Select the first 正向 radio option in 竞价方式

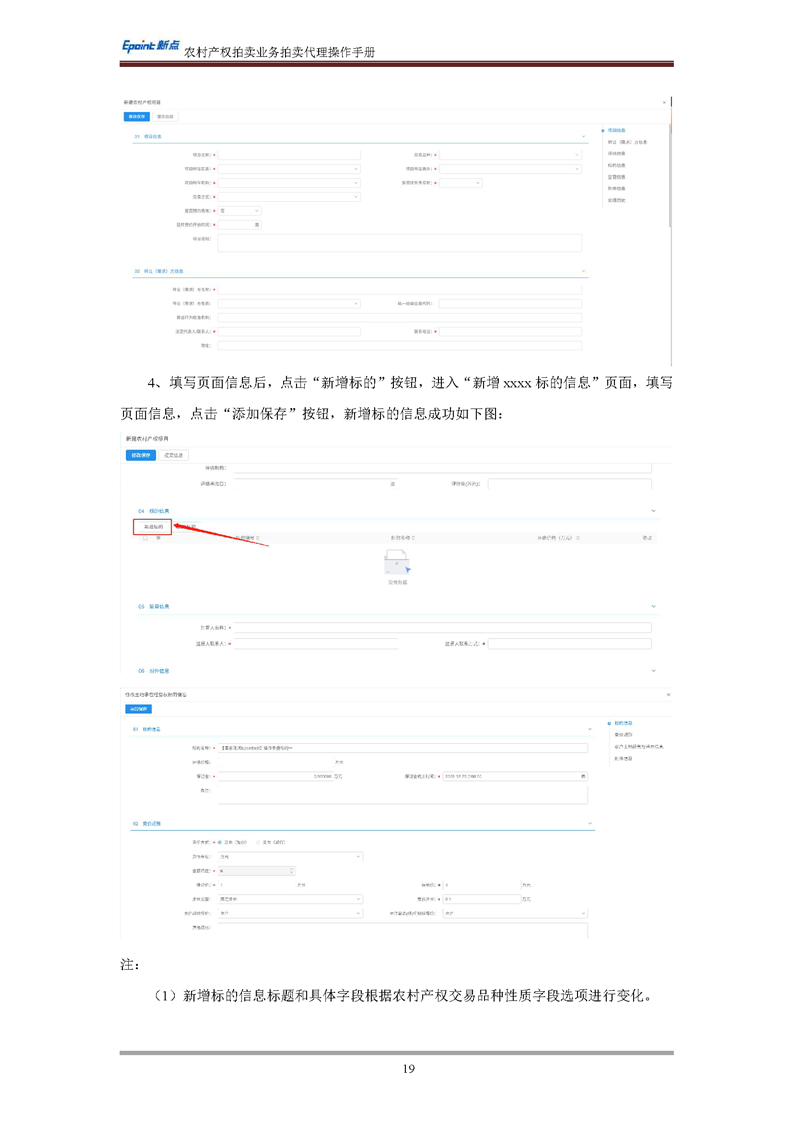tap(219, 842)
